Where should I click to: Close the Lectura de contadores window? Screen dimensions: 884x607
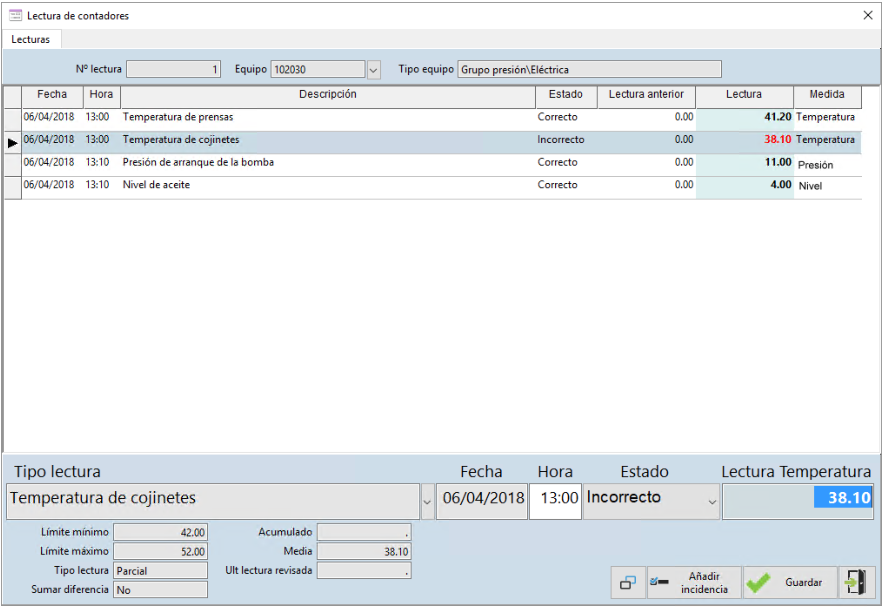tap(868, 15)
